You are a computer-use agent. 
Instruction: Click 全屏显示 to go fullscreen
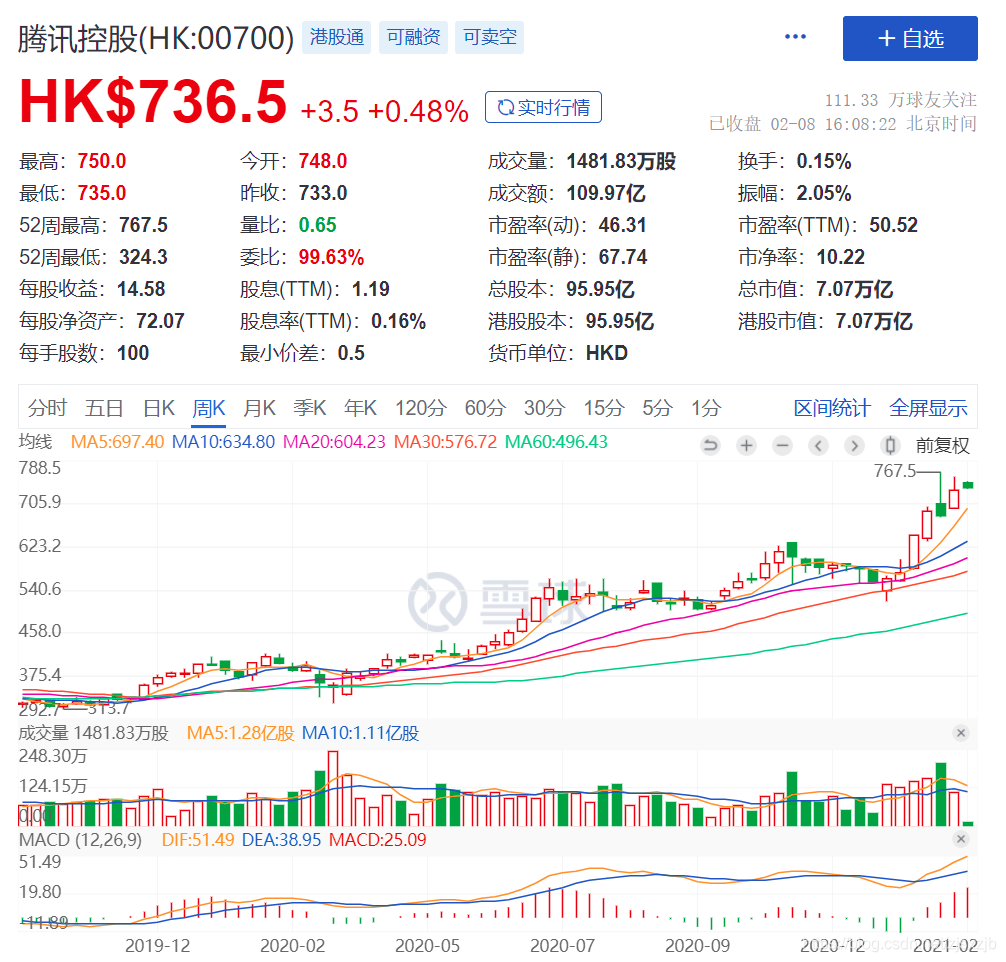click(928, 408)
